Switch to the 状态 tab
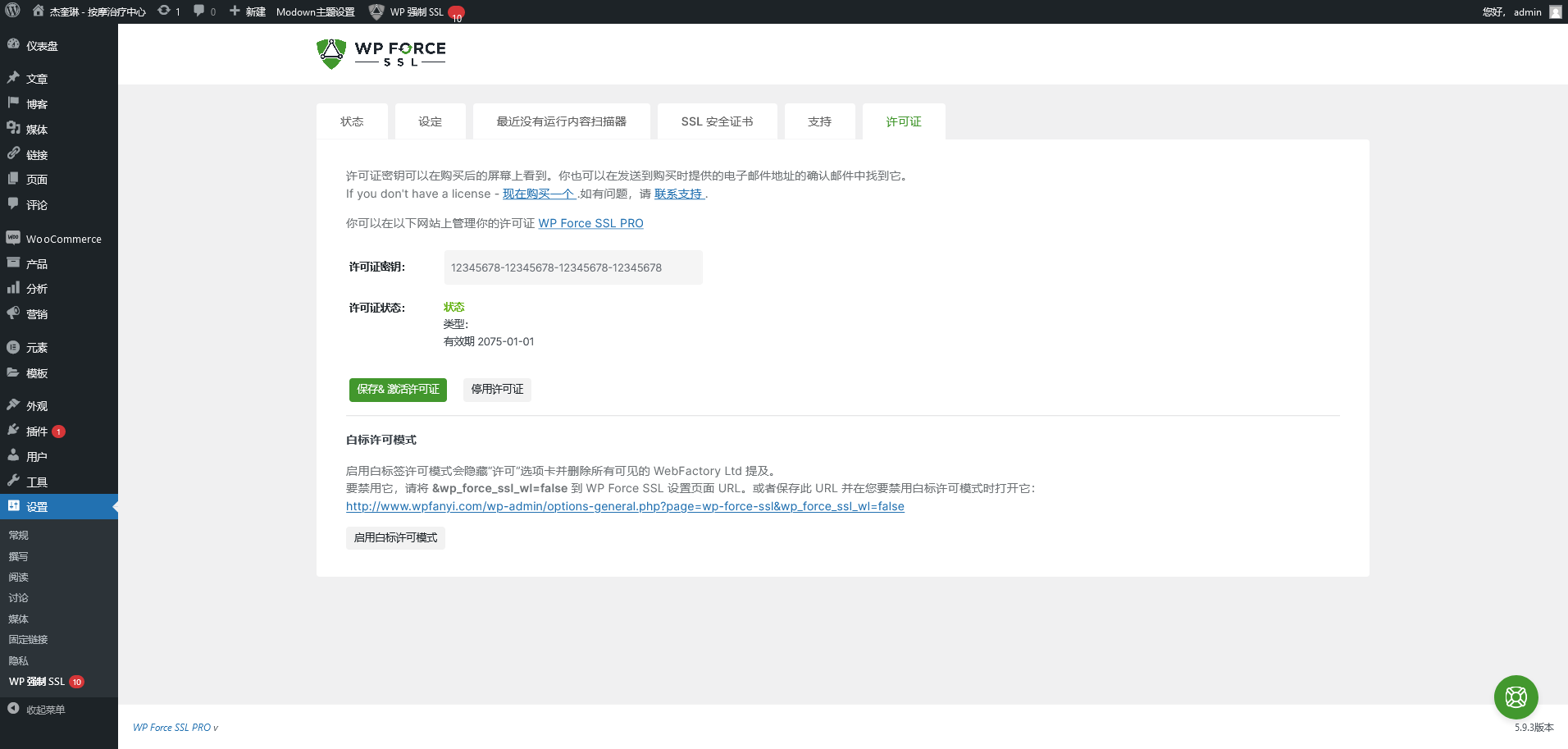This screenshot has height=749, width=1568. (352, 121)
